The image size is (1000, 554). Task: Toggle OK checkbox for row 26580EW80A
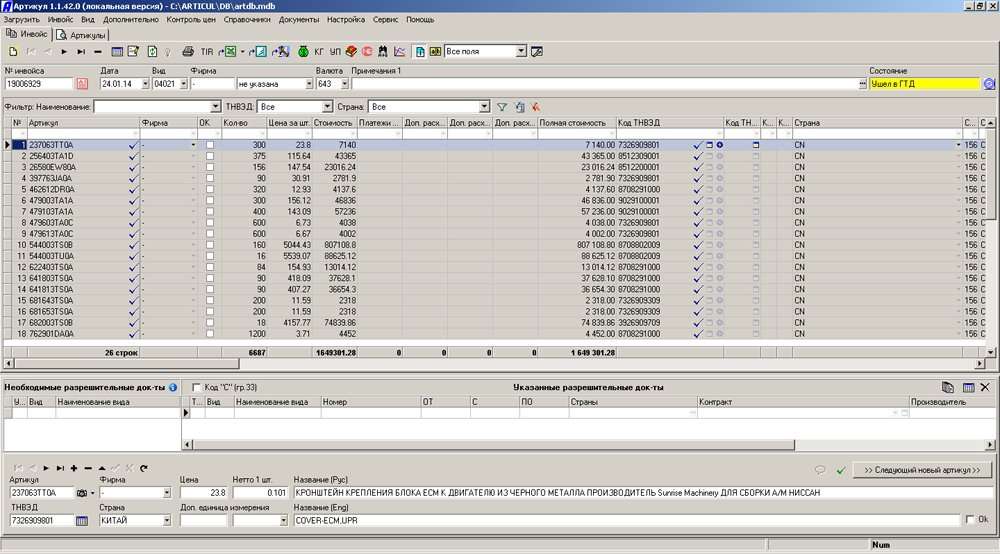(x=210, y=168)
